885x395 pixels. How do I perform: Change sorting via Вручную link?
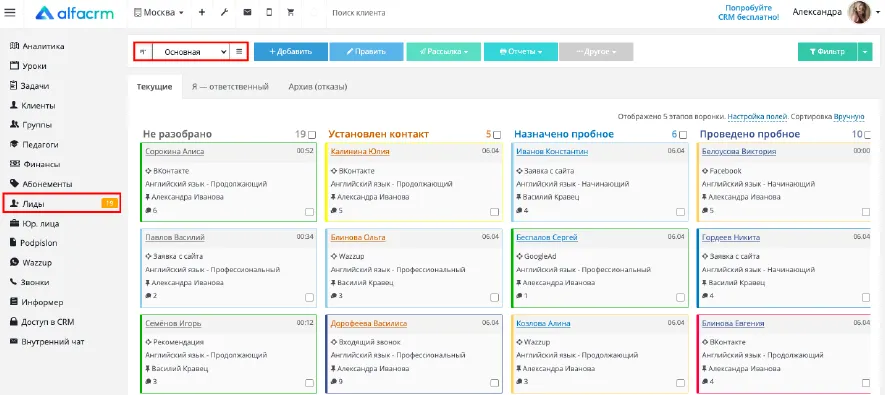click(x=849, y=117)
